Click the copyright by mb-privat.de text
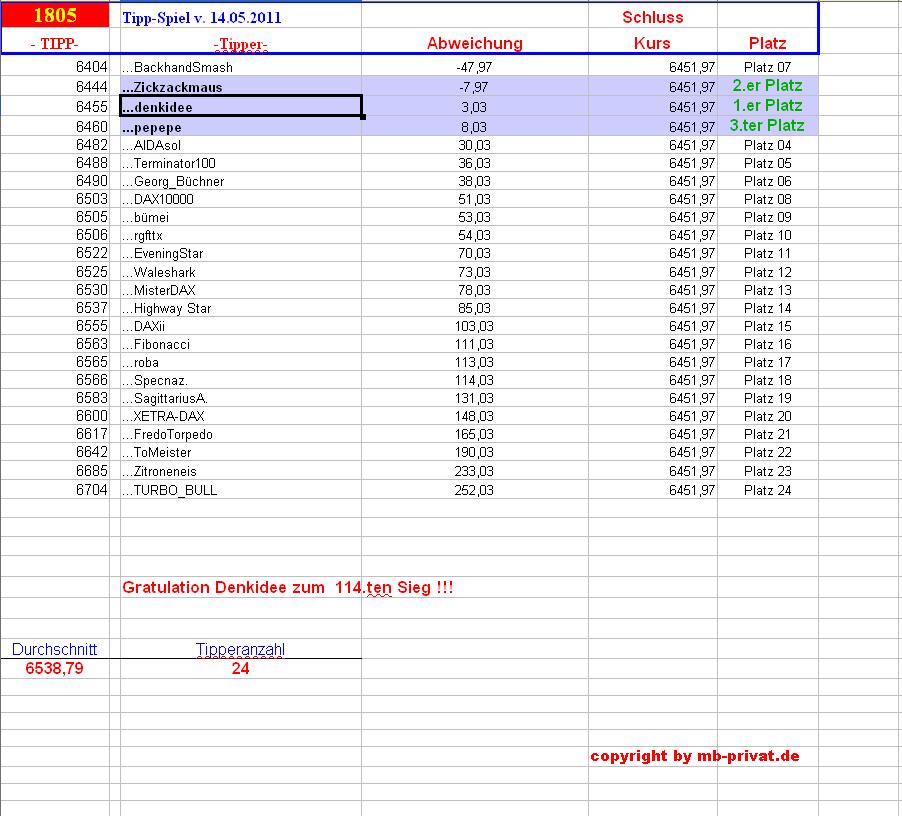 [x=695, y=756]
